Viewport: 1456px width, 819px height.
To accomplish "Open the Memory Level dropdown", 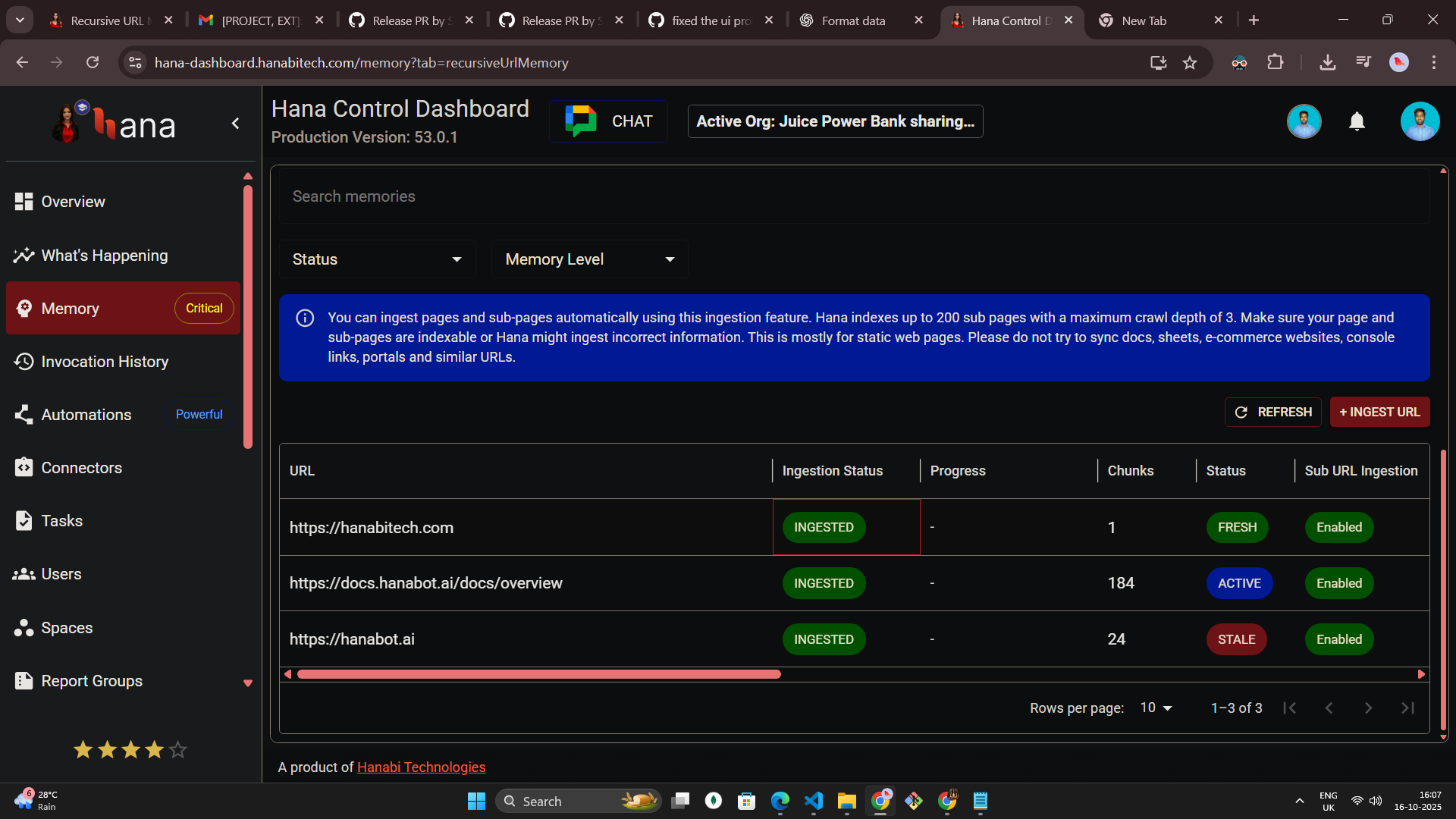I will click(589, 259).
